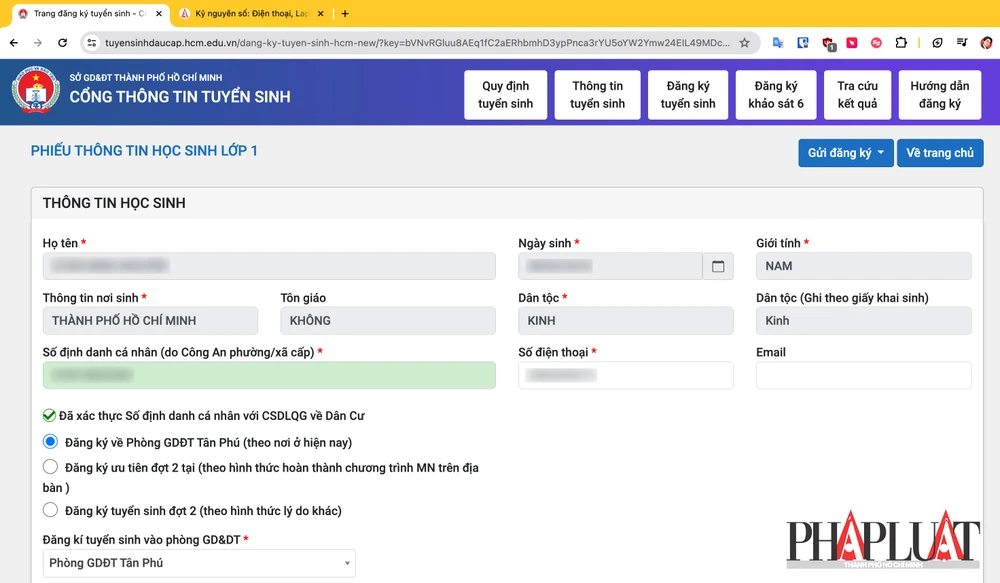Open the Hướng dẫn đăng ký page
This screenshot has width=1000, height=583.
[x=939, y=95]
